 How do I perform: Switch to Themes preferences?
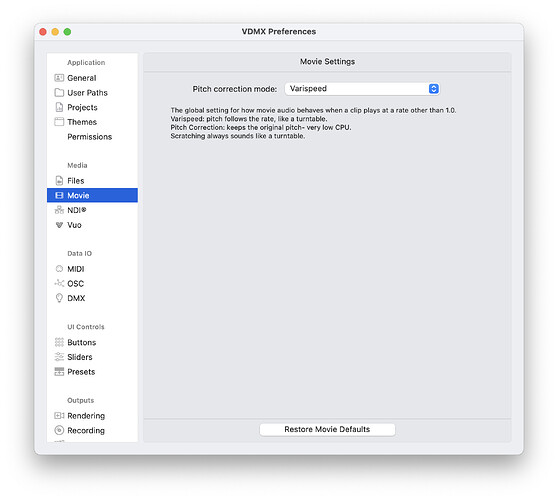click(x=92, y=122)
